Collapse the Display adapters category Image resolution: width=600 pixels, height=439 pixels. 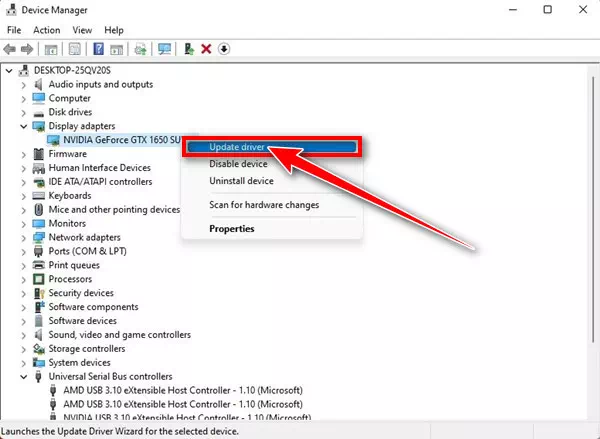point(24,127)
